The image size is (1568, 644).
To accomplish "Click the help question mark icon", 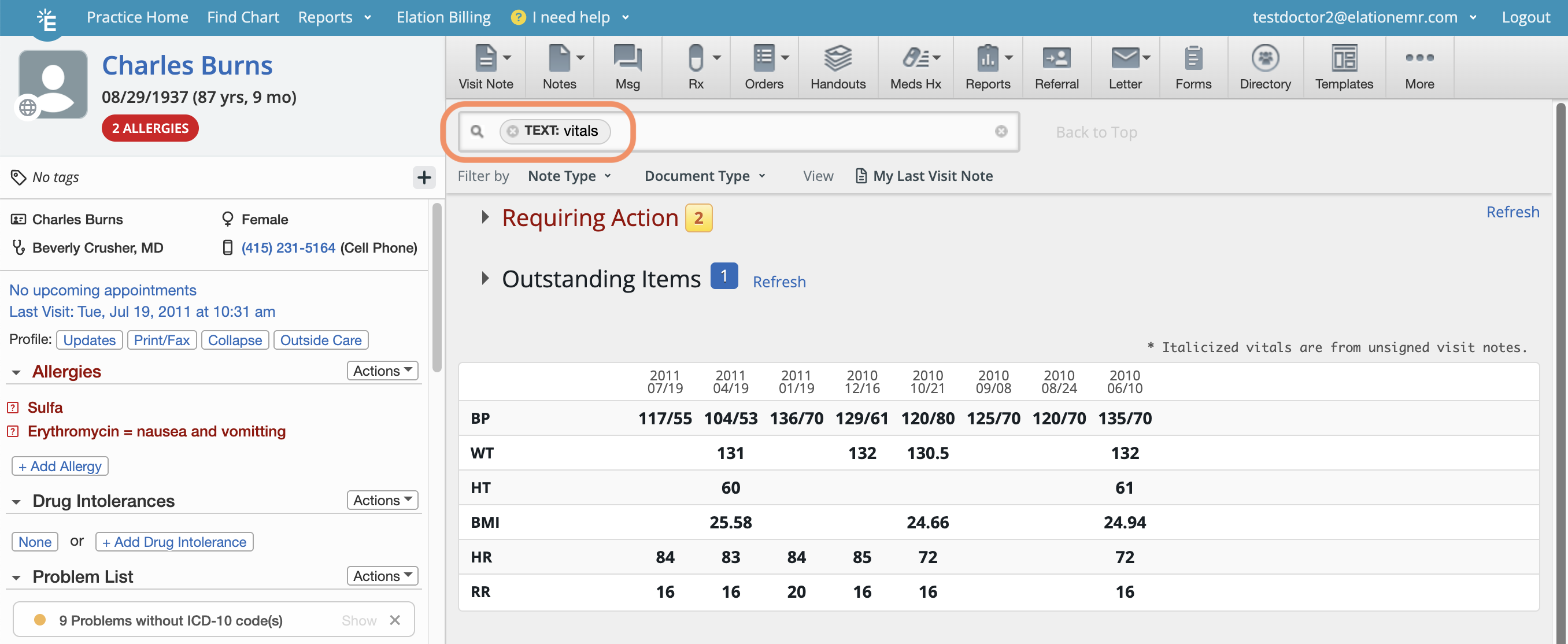I will tap(518, 17).
